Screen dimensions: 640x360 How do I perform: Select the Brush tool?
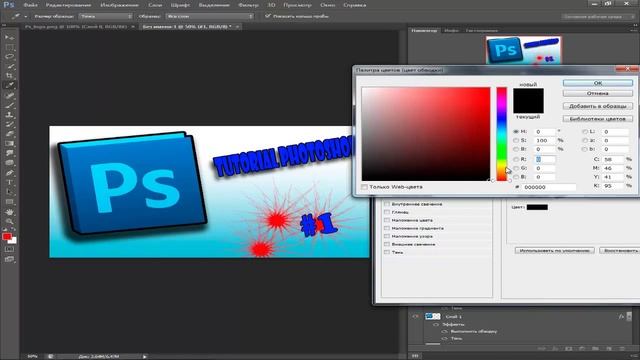click(9, 105)
